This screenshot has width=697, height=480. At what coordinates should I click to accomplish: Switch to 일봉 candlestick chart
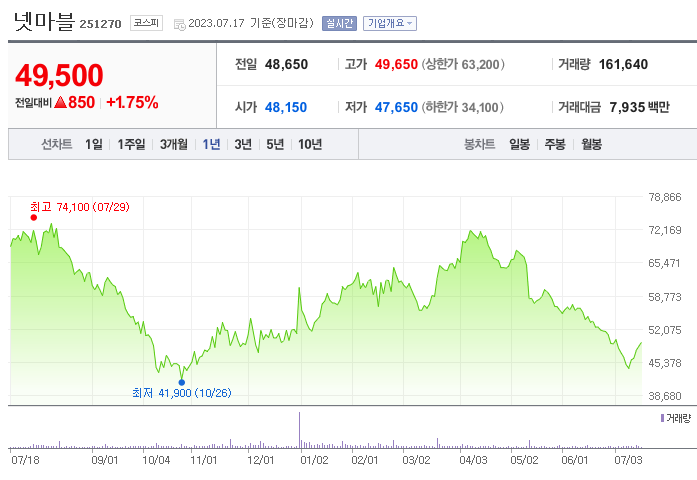tap(519, 144)
